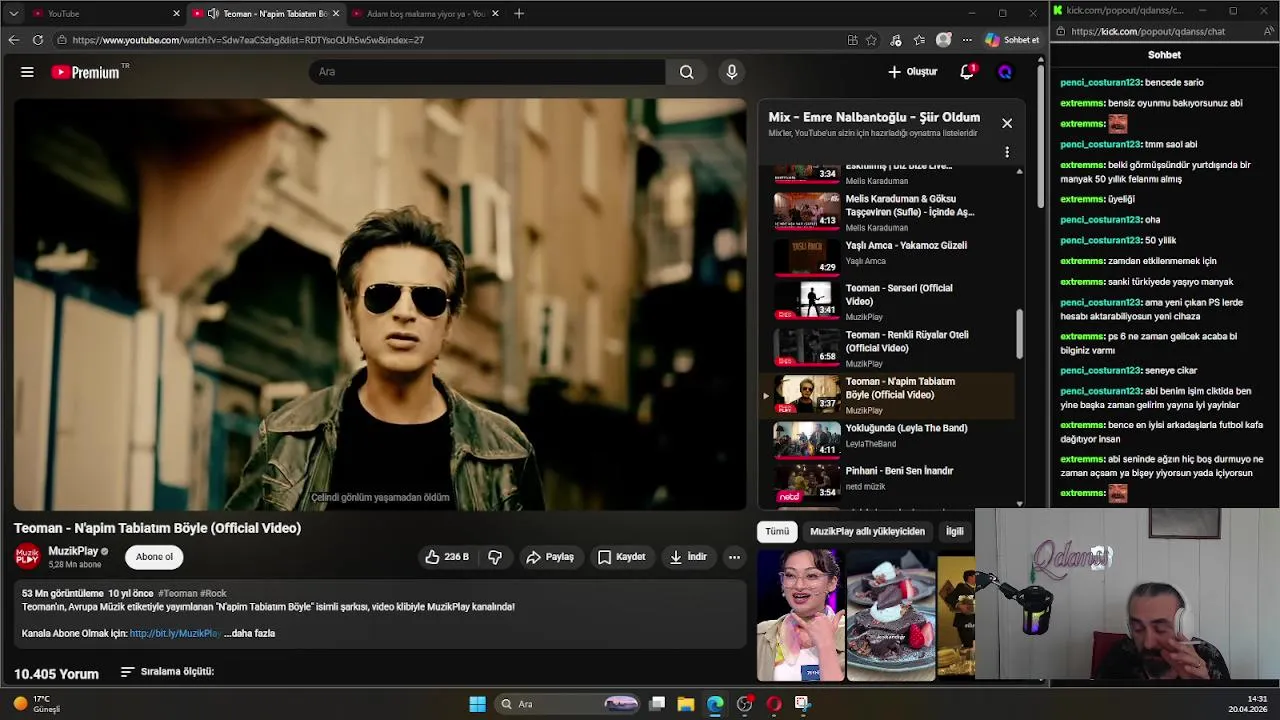Click the #Teoman #Rock hashtags
This screenshot has width=1280, height=720.
(192, 593)
